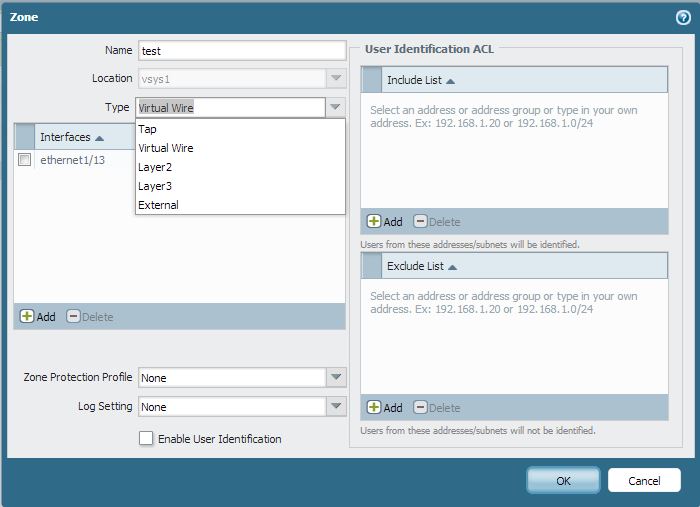The image size is (700, 507).
Task: Add an address to the Exclude List
Action: pyautogui.click(x=385, y=408)
